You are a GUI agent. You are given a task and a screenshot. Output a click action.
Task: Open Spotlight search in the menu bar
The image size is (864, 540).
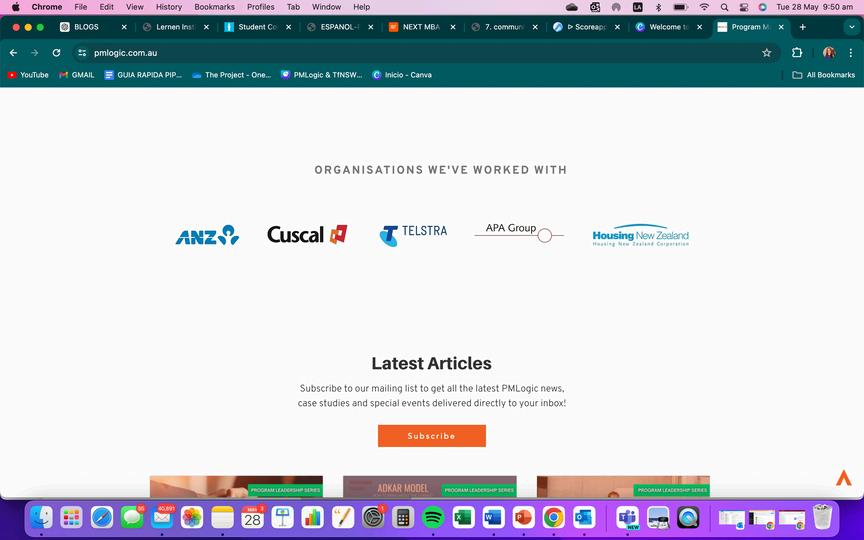point(725,7)
